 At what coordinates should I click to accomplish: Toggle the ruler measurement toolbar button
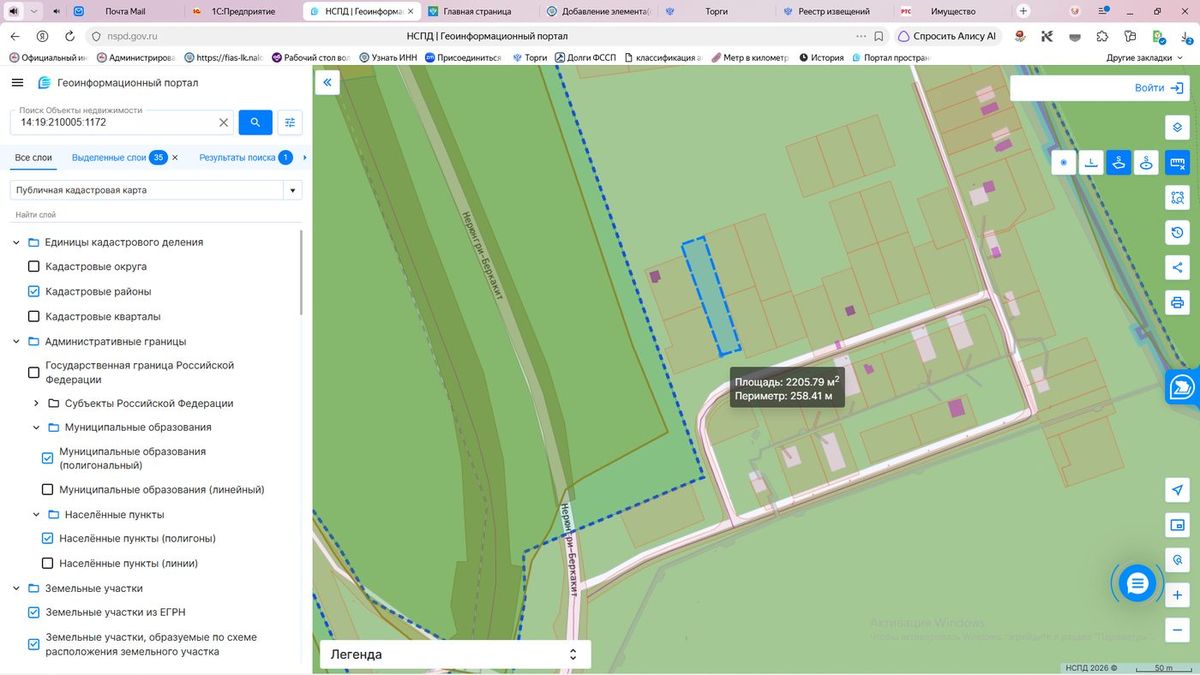pyautogui.click(x=1177, y=162)
